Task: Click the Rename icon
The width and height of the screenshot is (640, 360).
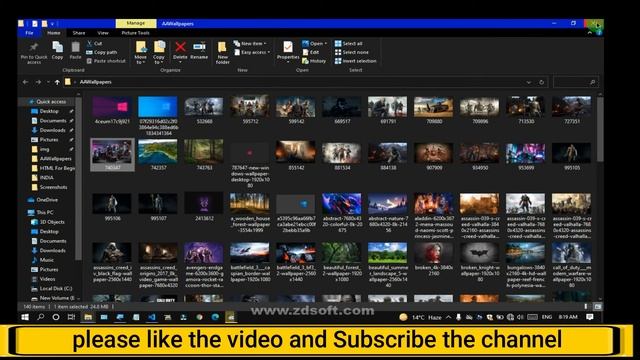Action: click(x=199, y=47)
